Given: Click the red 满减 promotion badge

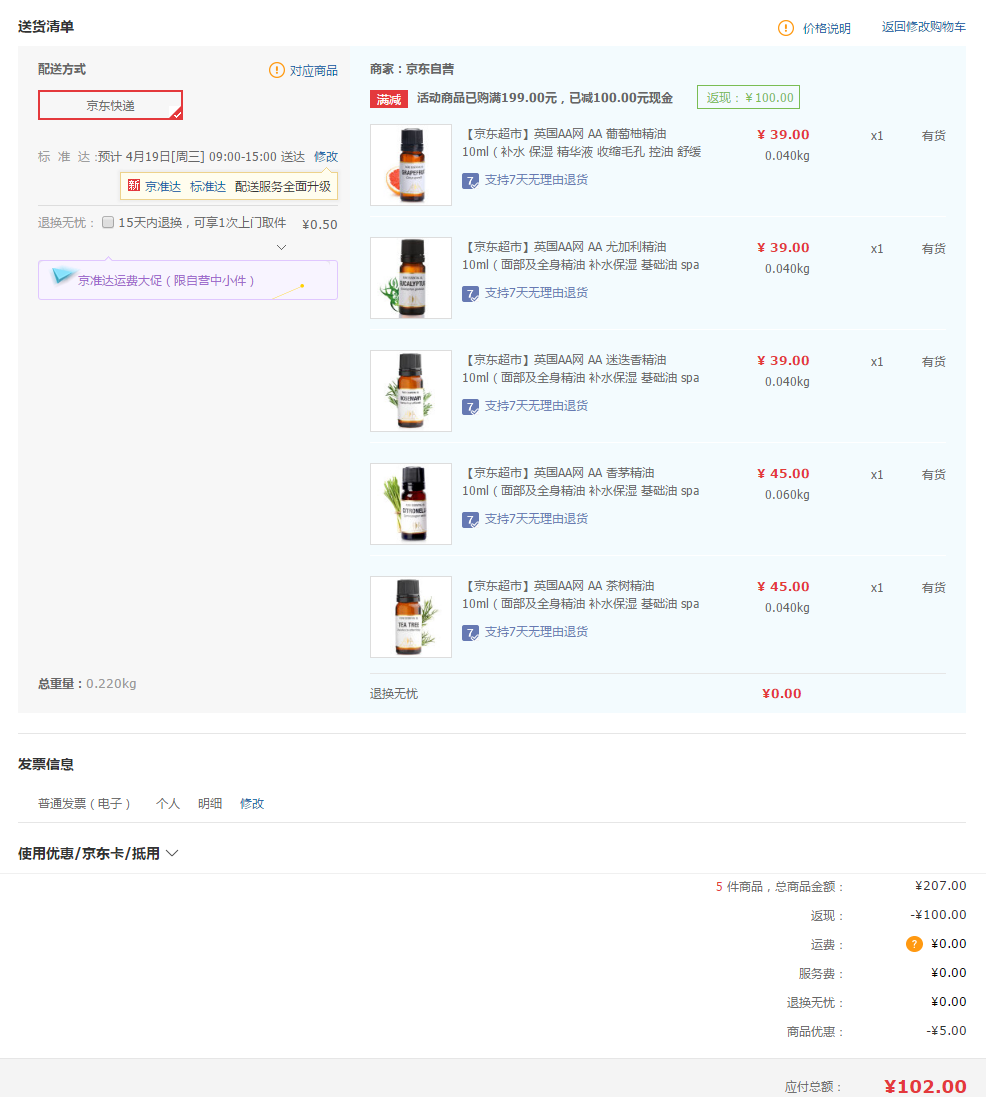Looking at the screenshot, I should coord(388,97).
